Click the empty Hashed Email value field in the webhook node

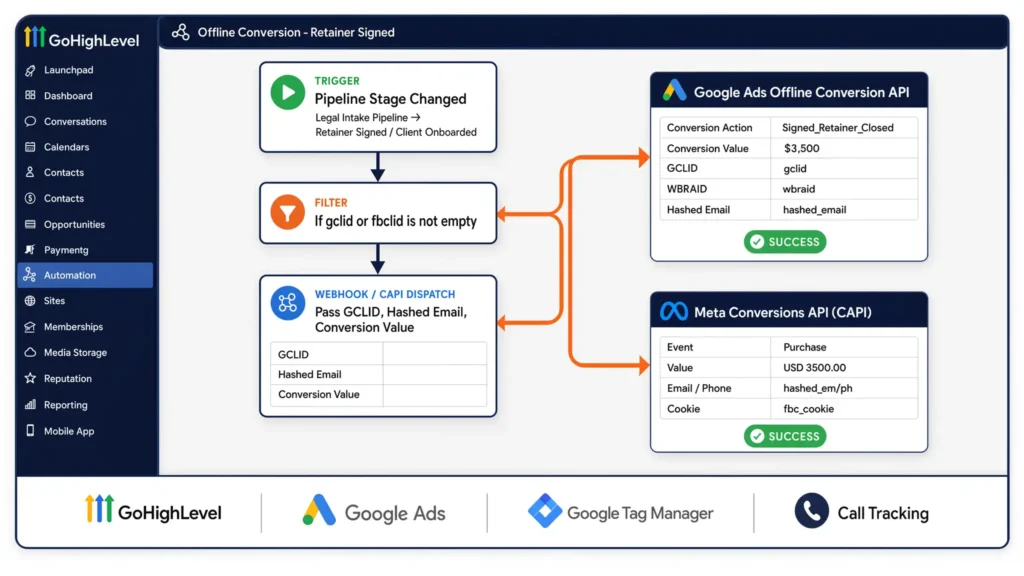(x=434, y=374)
